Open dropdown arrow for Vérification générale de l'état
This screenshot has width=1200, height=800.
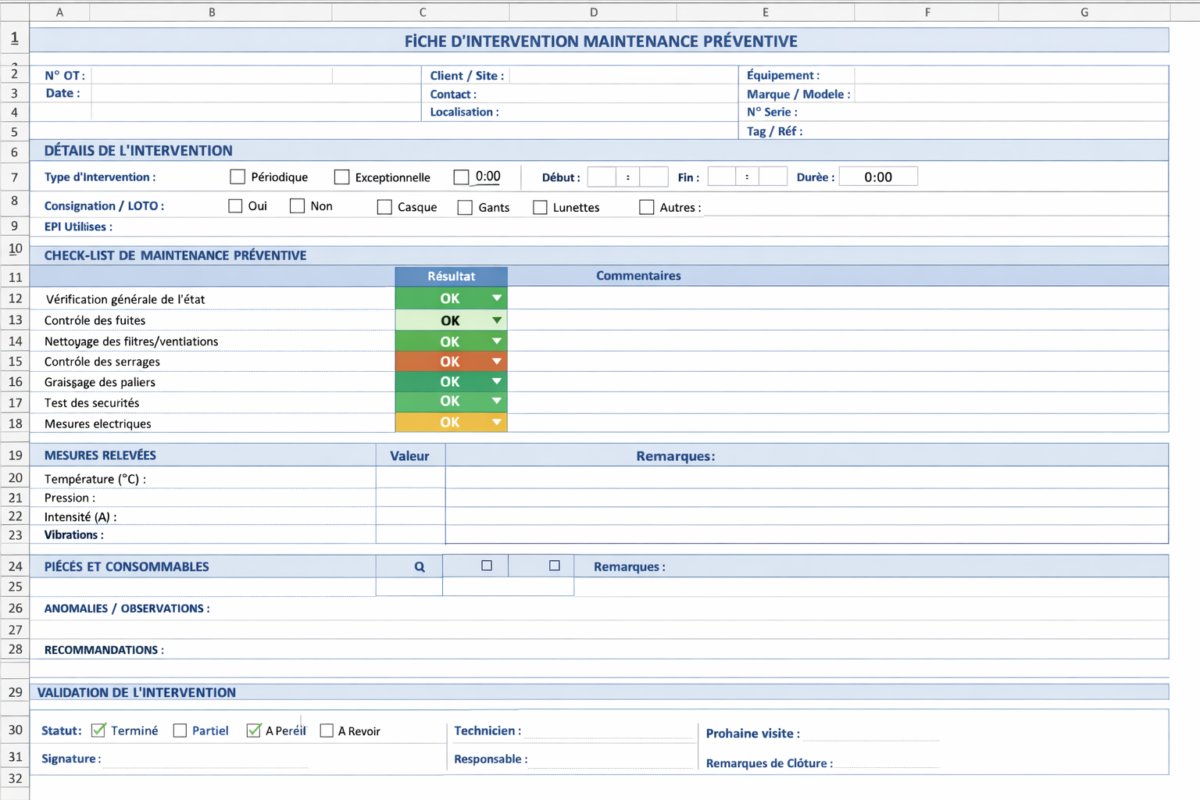(496, 298)
